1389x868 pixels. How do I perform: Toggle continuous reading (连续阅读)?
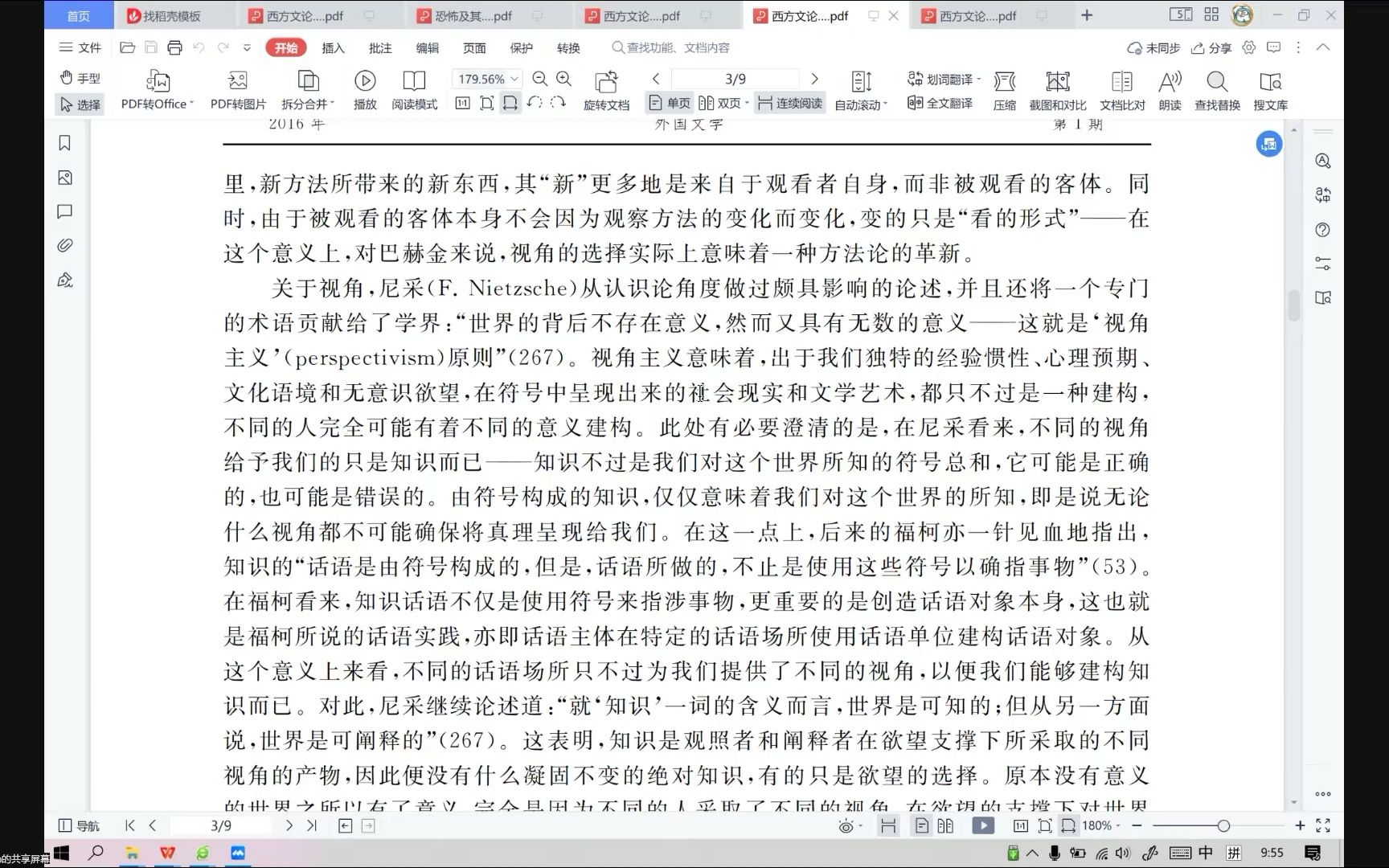pos(790,103)
